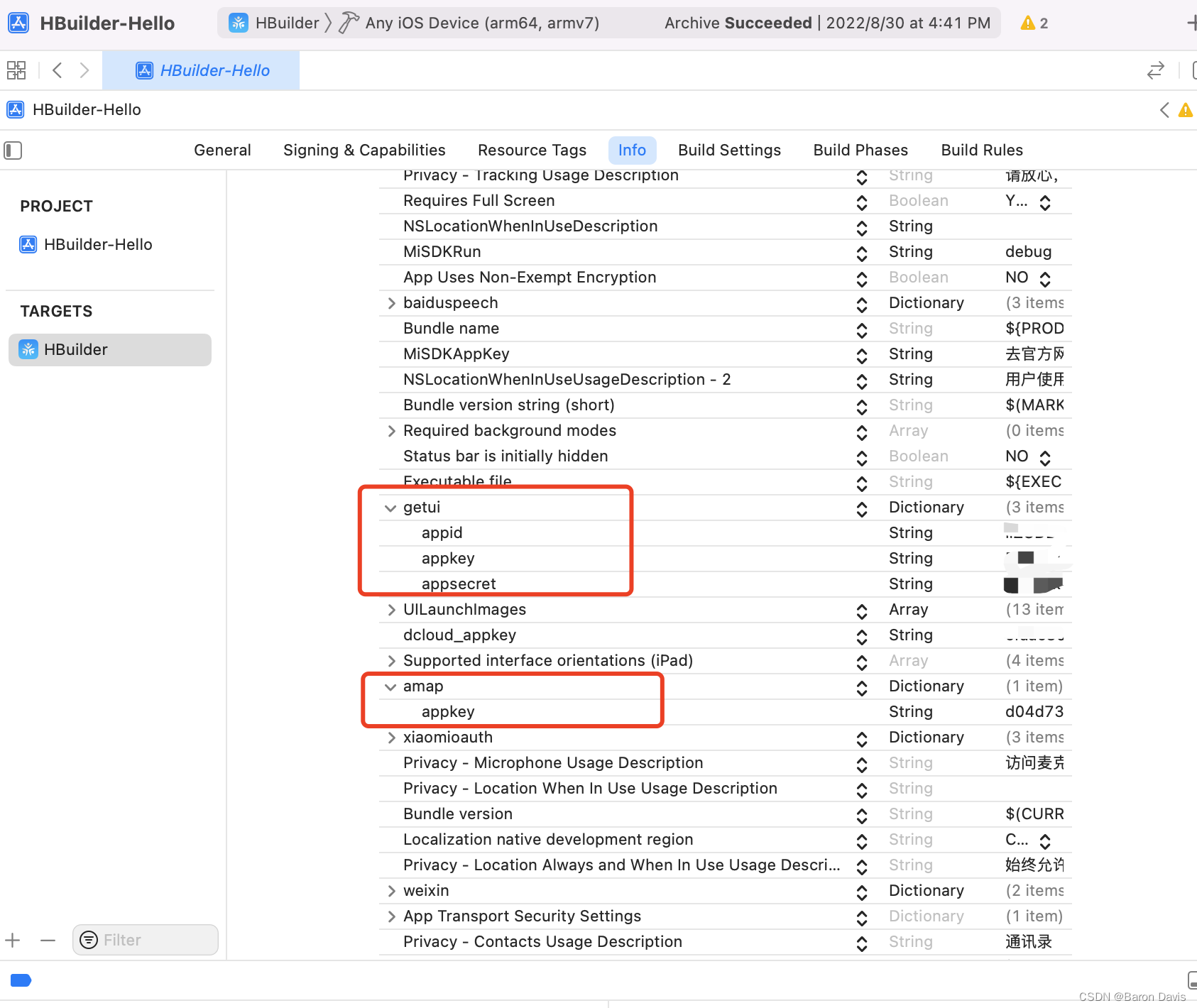Click the add target plus button
Viewport: 1197px width, 1008px height.
[13, 941]
